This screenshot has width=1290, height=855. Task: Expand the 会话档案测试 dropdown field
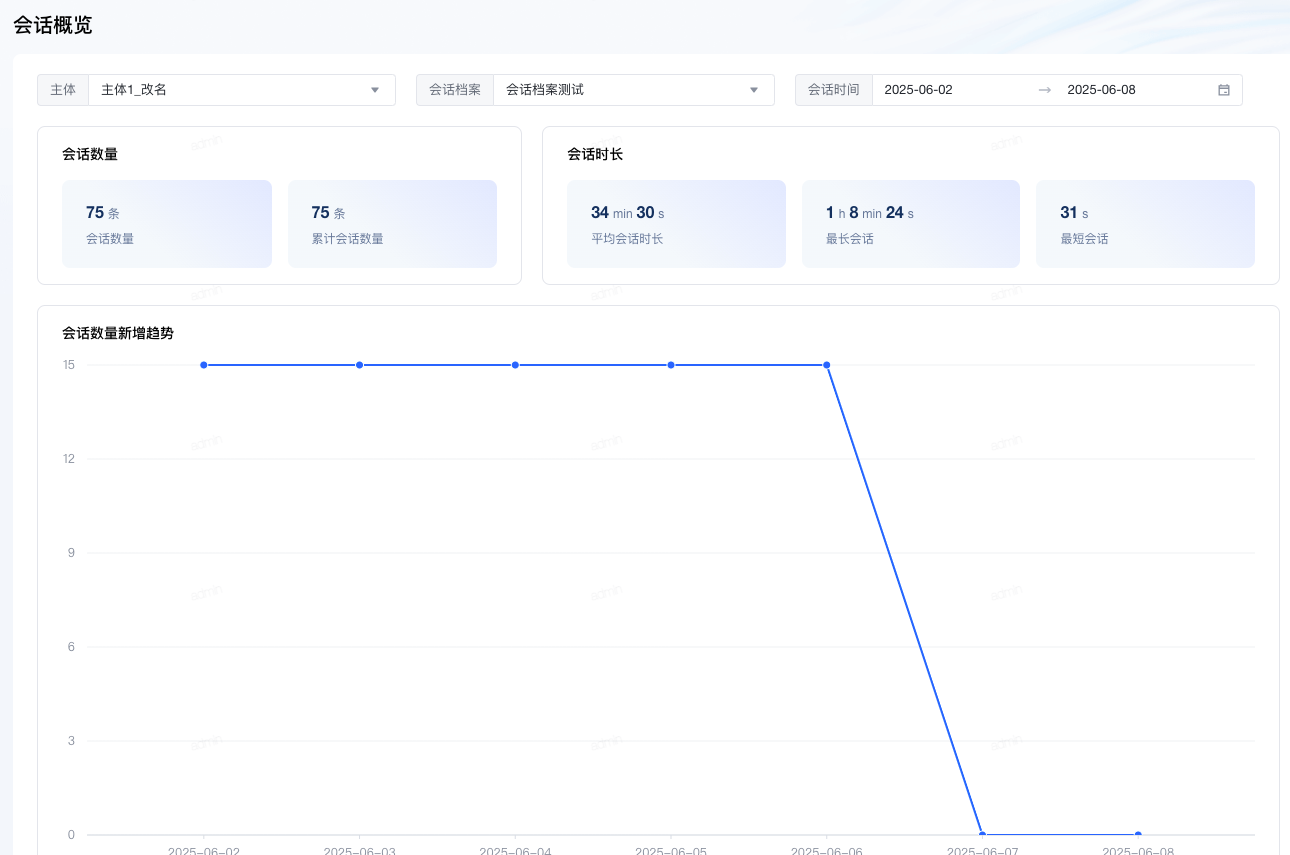[620, 90]
